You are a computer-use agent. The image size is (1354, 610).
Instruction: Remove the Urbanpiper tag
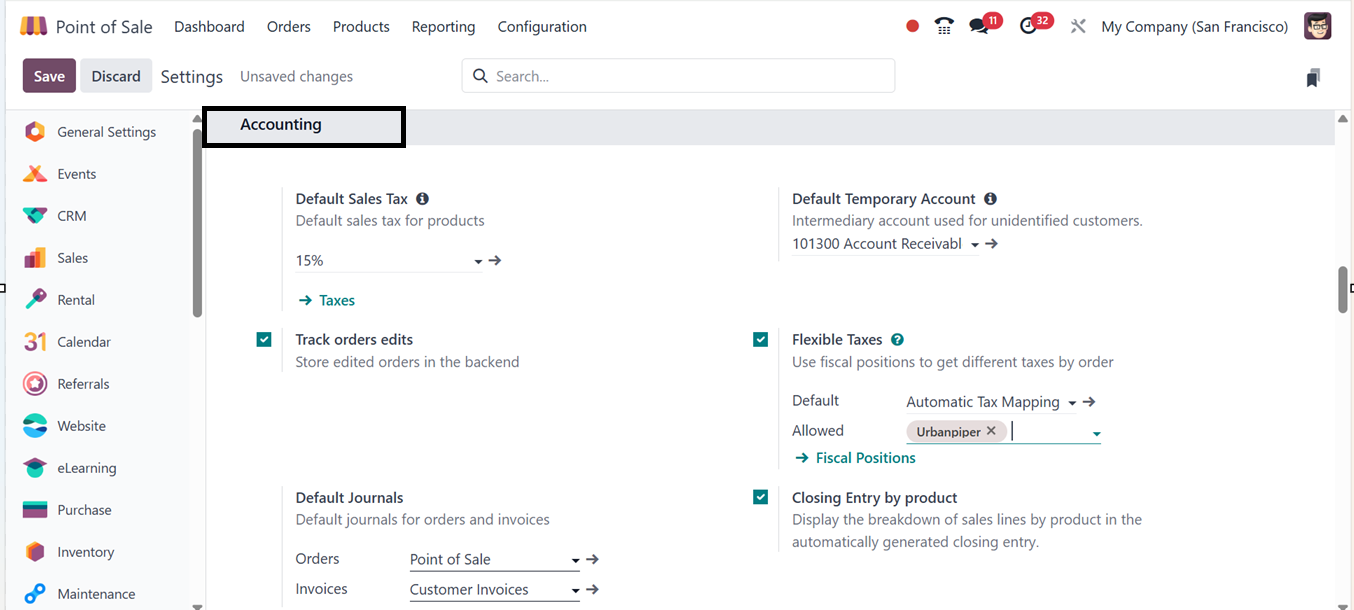coord(991,431)
